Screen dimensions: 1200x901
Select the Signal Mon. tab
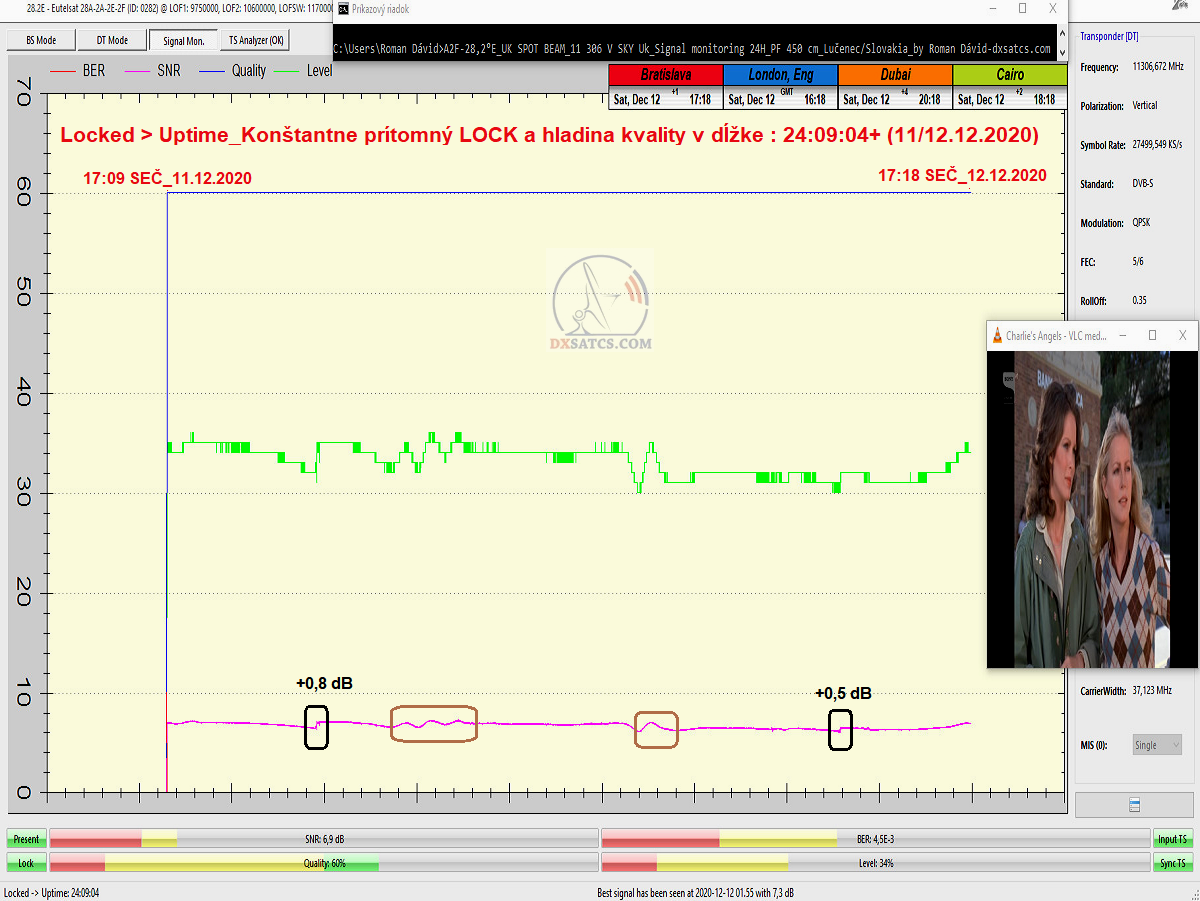pos(182,40)
